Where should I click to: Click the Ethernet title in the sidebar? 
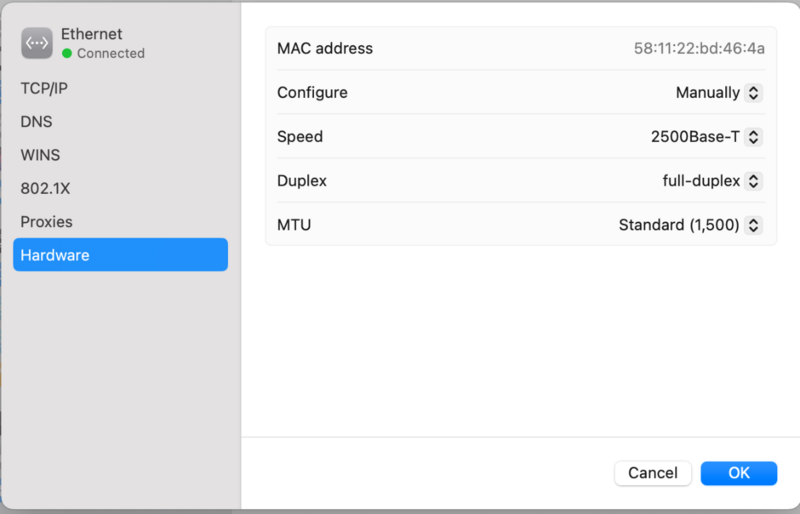click(91, 34)
